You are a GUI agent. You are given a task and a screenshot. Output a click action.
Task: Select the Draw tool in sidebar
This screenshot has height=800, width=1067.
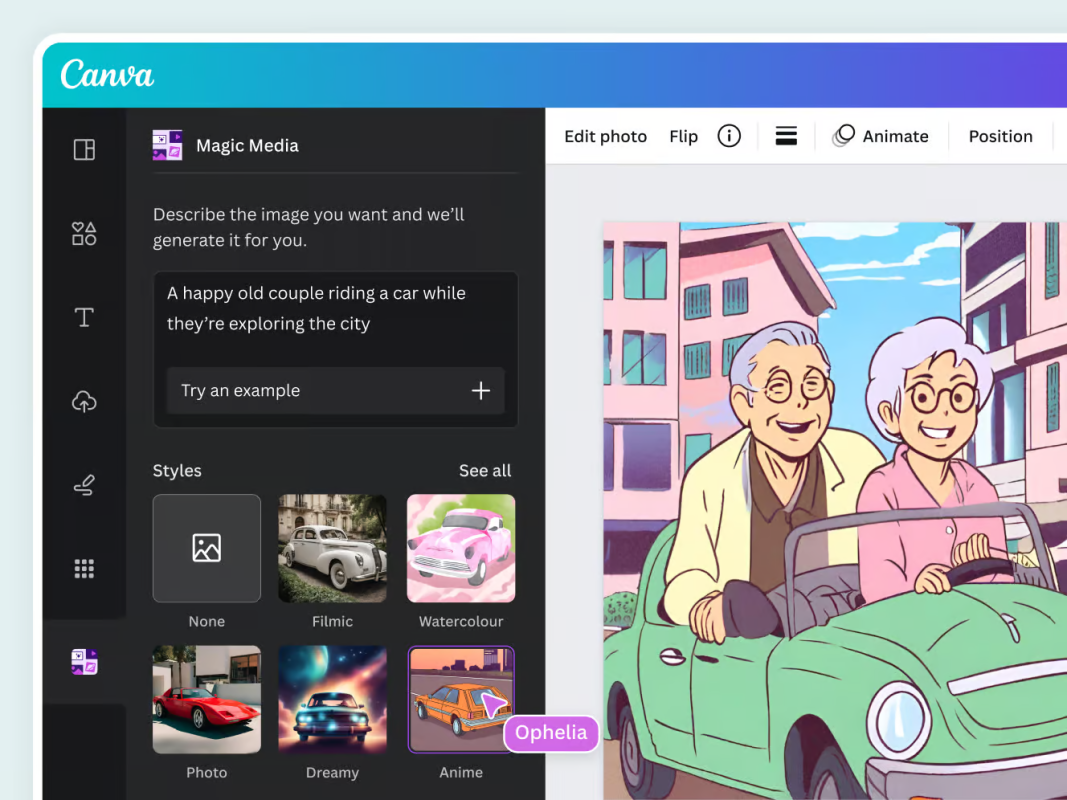point(84,486)
